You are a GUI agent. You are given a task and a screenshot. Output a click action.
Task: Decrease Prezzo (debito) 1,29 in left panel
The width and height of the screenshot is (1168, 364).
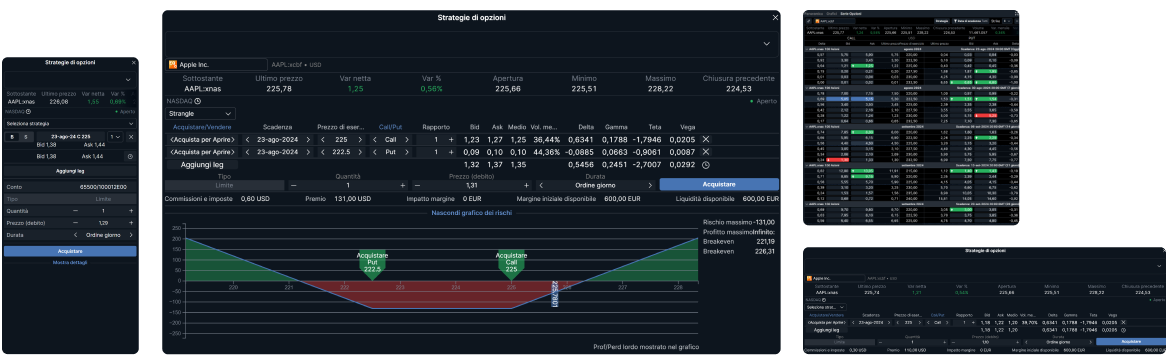(x=75, y=223)
